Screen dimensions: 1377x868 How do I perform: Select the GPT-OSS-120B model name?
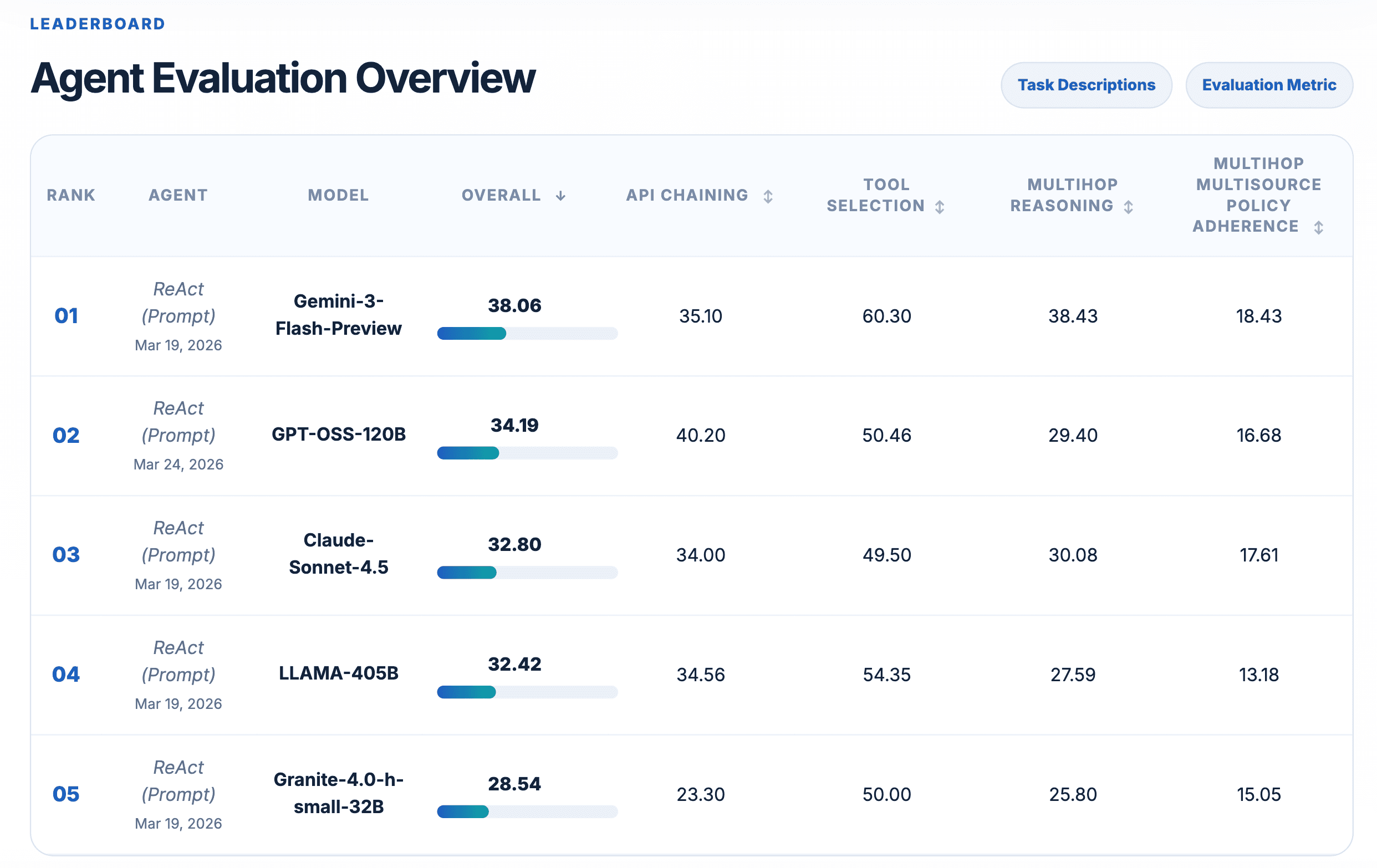339,435
